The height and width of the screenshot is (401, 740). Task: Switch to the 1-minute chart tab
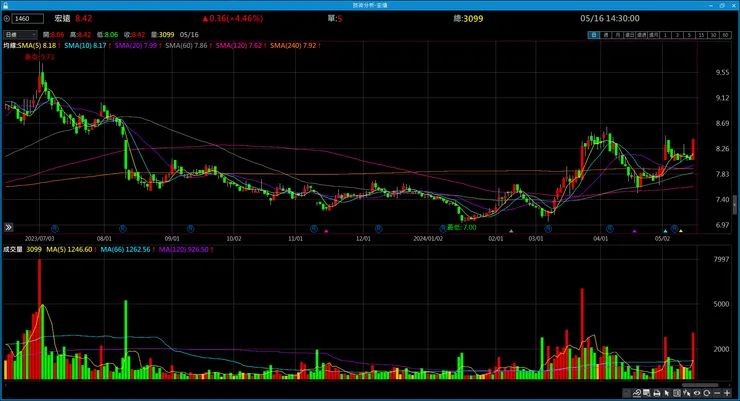665,35
